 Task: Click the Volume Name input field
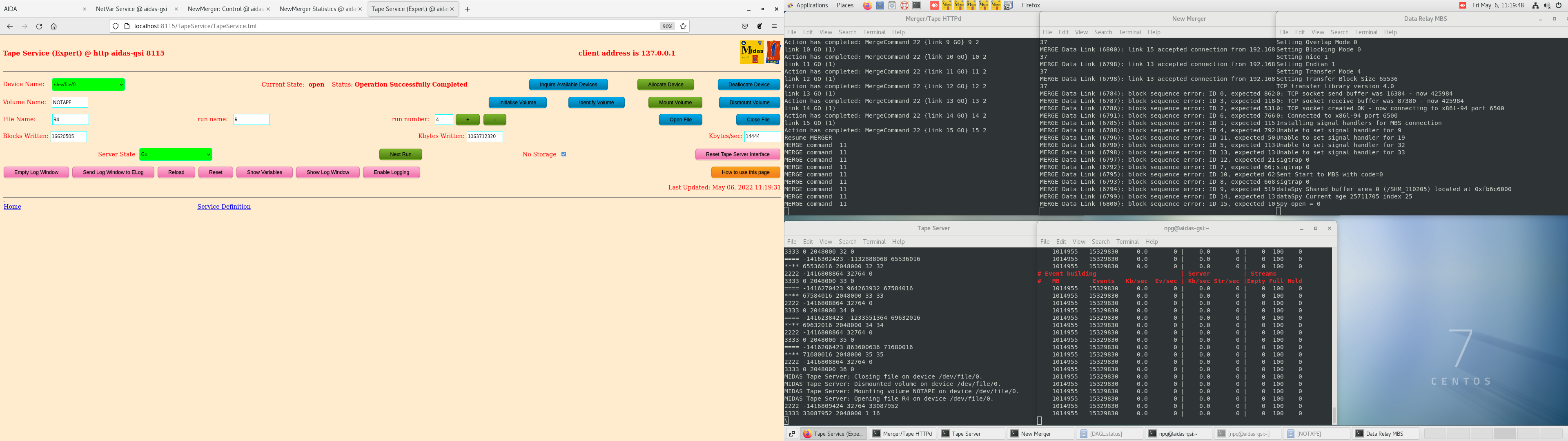pyautogui.click(x=70, y=102)
